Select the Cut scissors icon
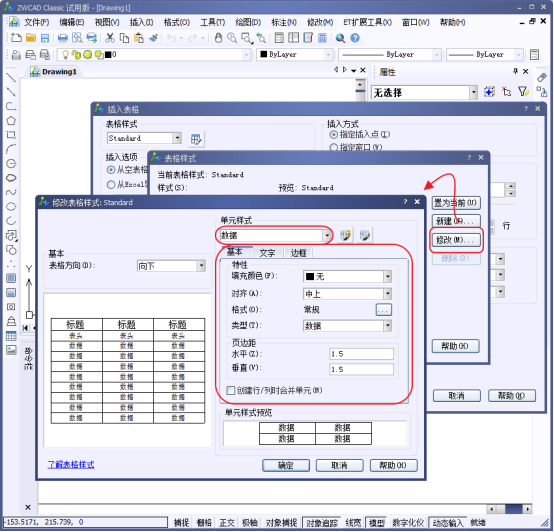This screenshot has height=532, width=554. click(x=110, y=38)
